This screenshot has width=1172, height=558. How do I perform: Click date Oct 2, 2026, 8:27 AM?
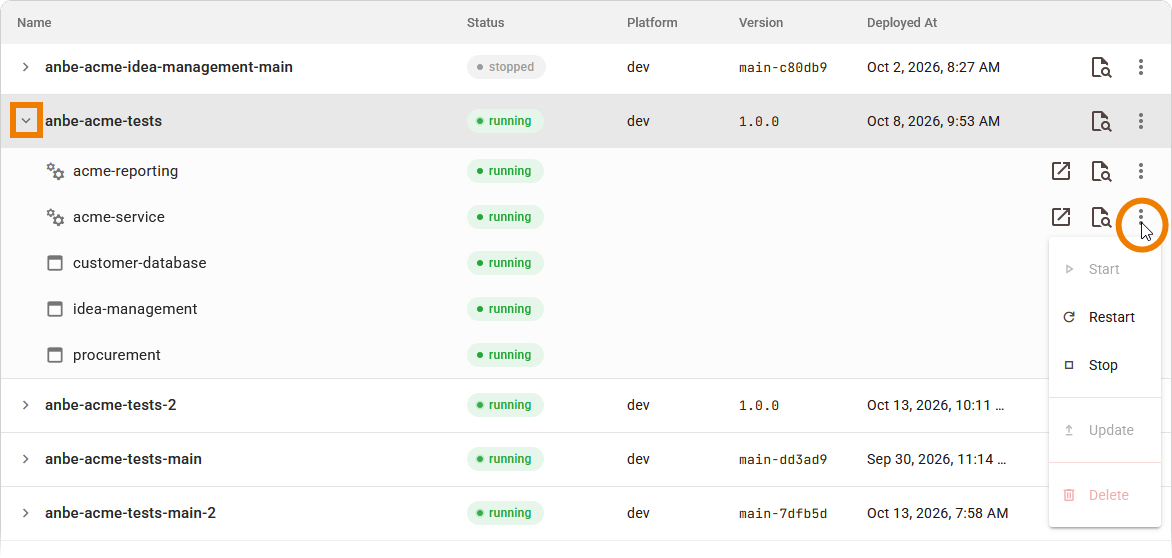coord(934,67)
